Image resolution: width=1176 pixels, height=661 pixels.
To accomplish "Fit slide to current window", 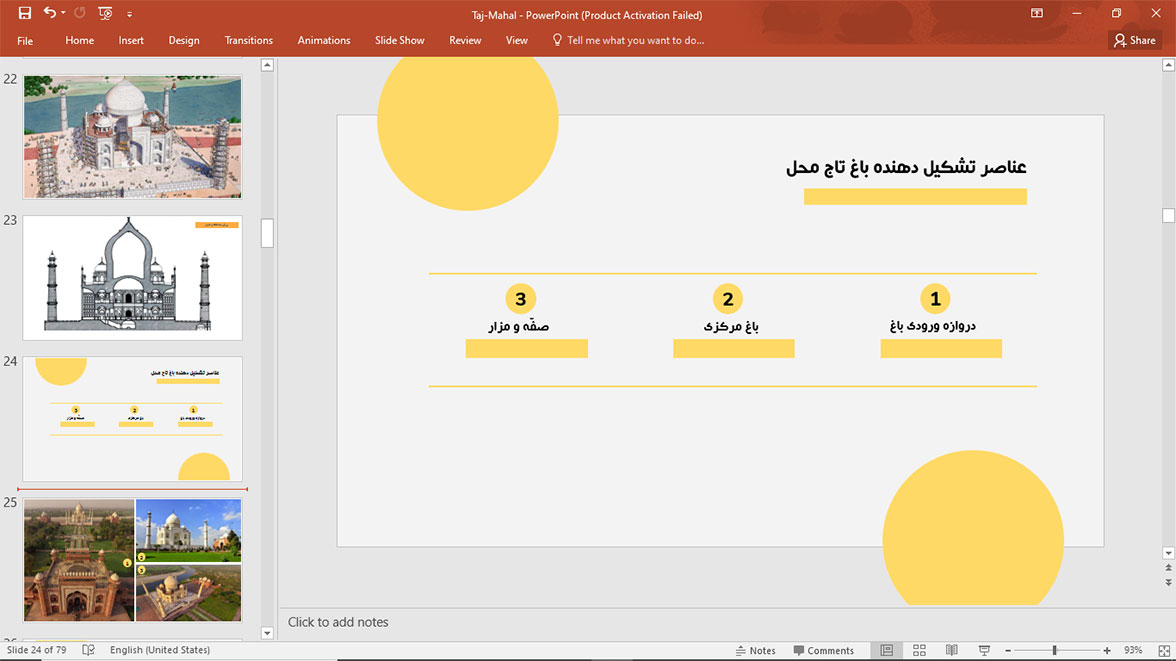I will [x=1161, y=650].
